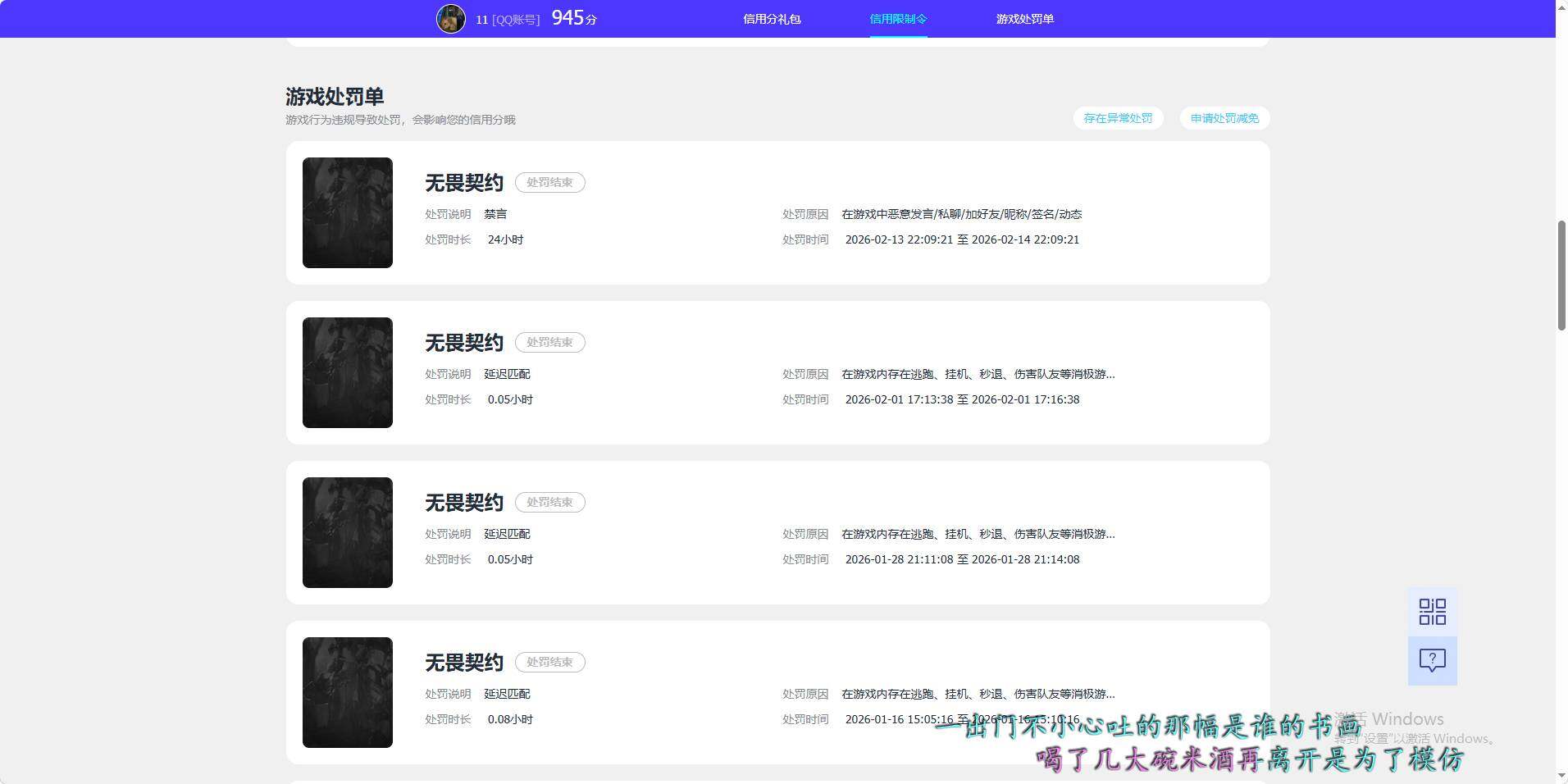Open the 信用分礼包 tab
Image resolution: width=1568 pixels, height=784 pixels.
tap(772, 19)
